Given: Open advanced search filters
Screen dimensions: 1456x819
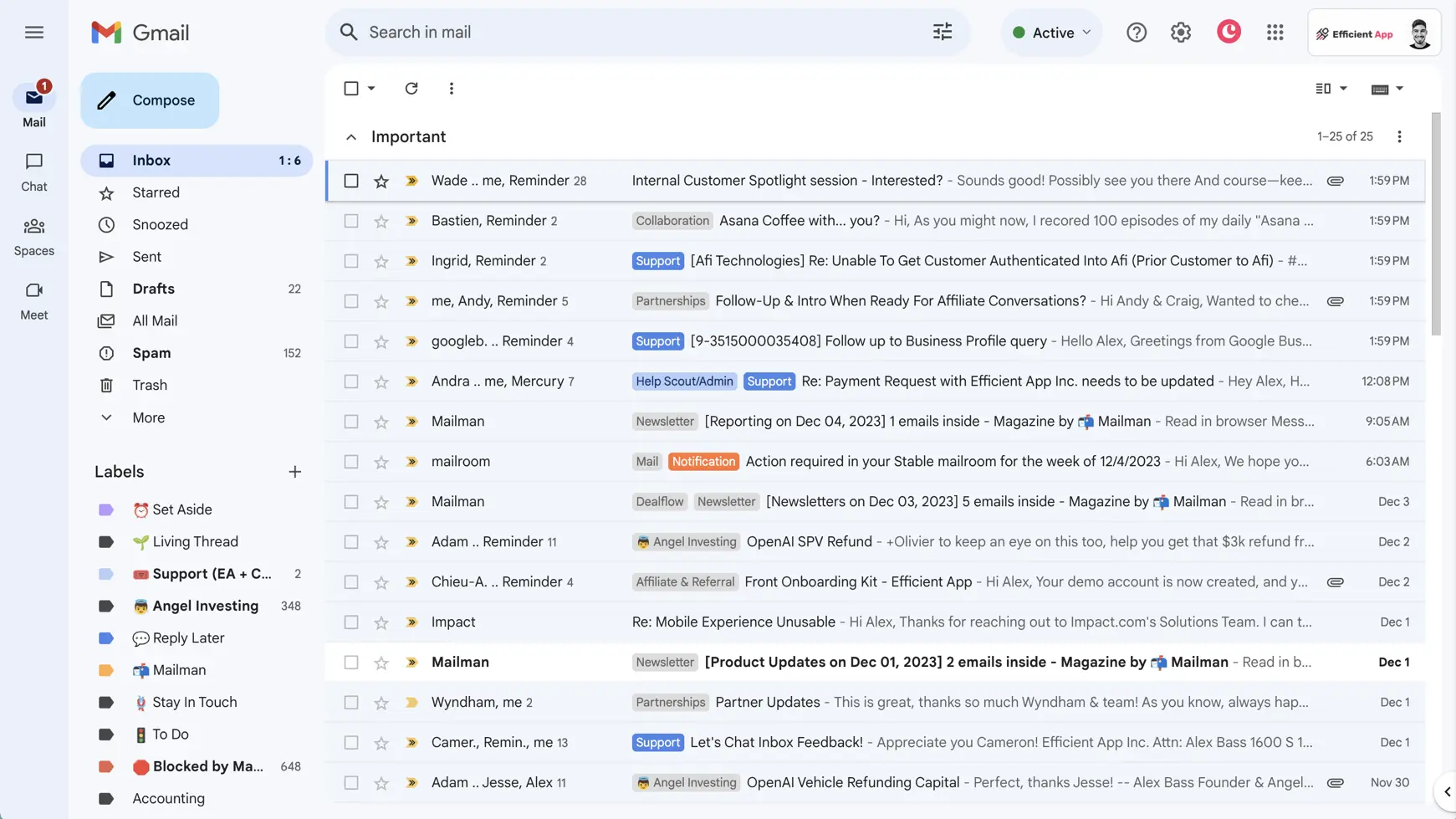Looking at the screenshot, I should click(942, 32).
